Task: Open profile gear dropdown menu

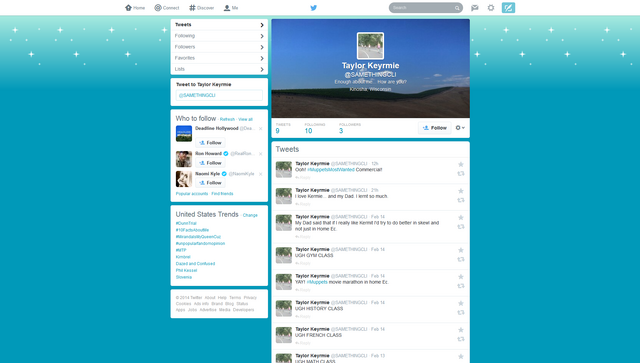Action: click(x=460, y=128)
